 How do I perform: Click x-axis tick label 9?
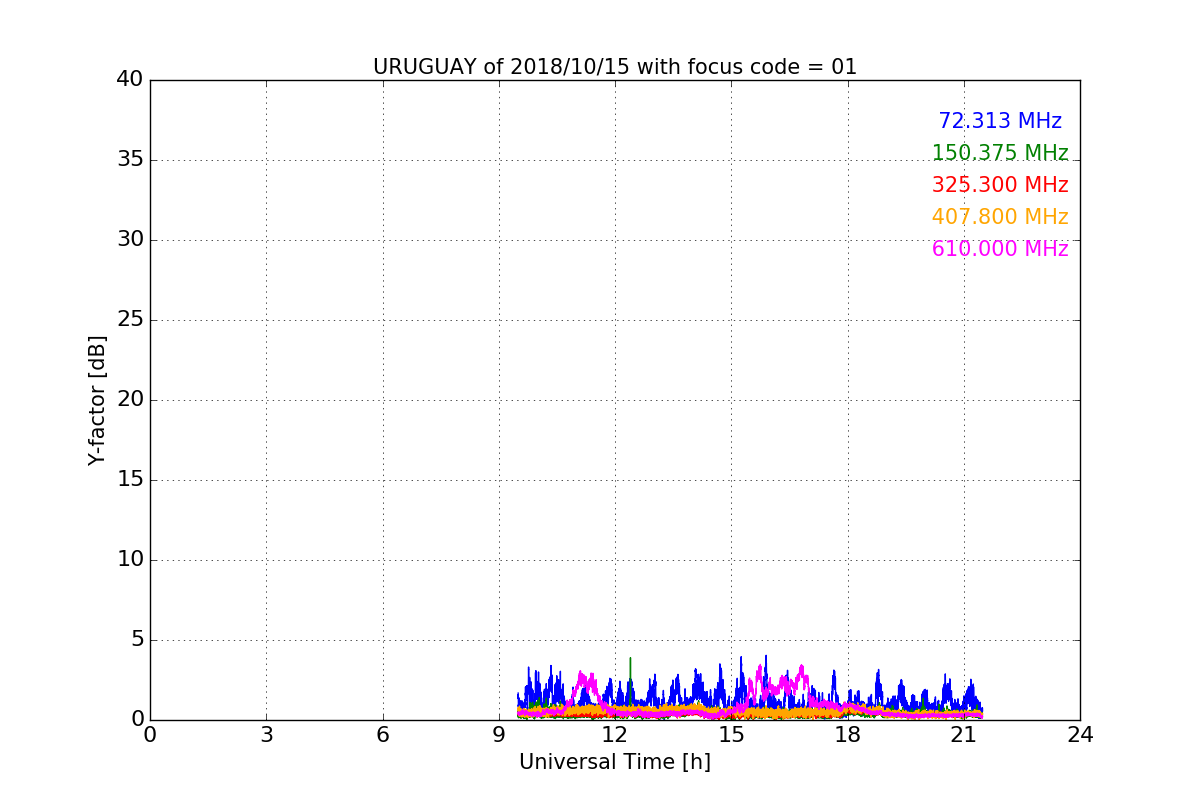pos(499,735)
